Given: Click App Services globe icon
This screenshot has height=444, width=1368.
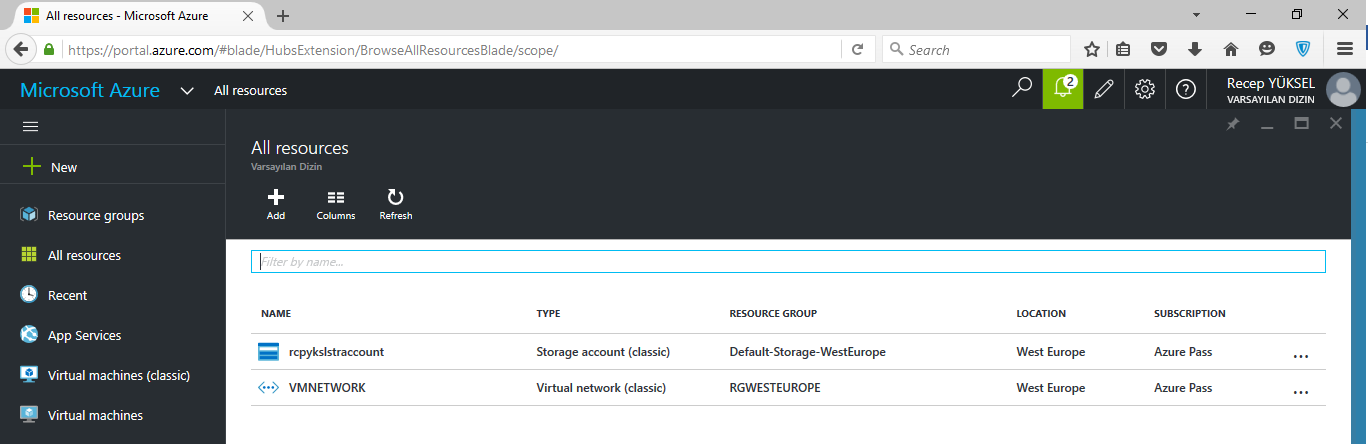Looking at the screenshot, I should click(29, 335).
